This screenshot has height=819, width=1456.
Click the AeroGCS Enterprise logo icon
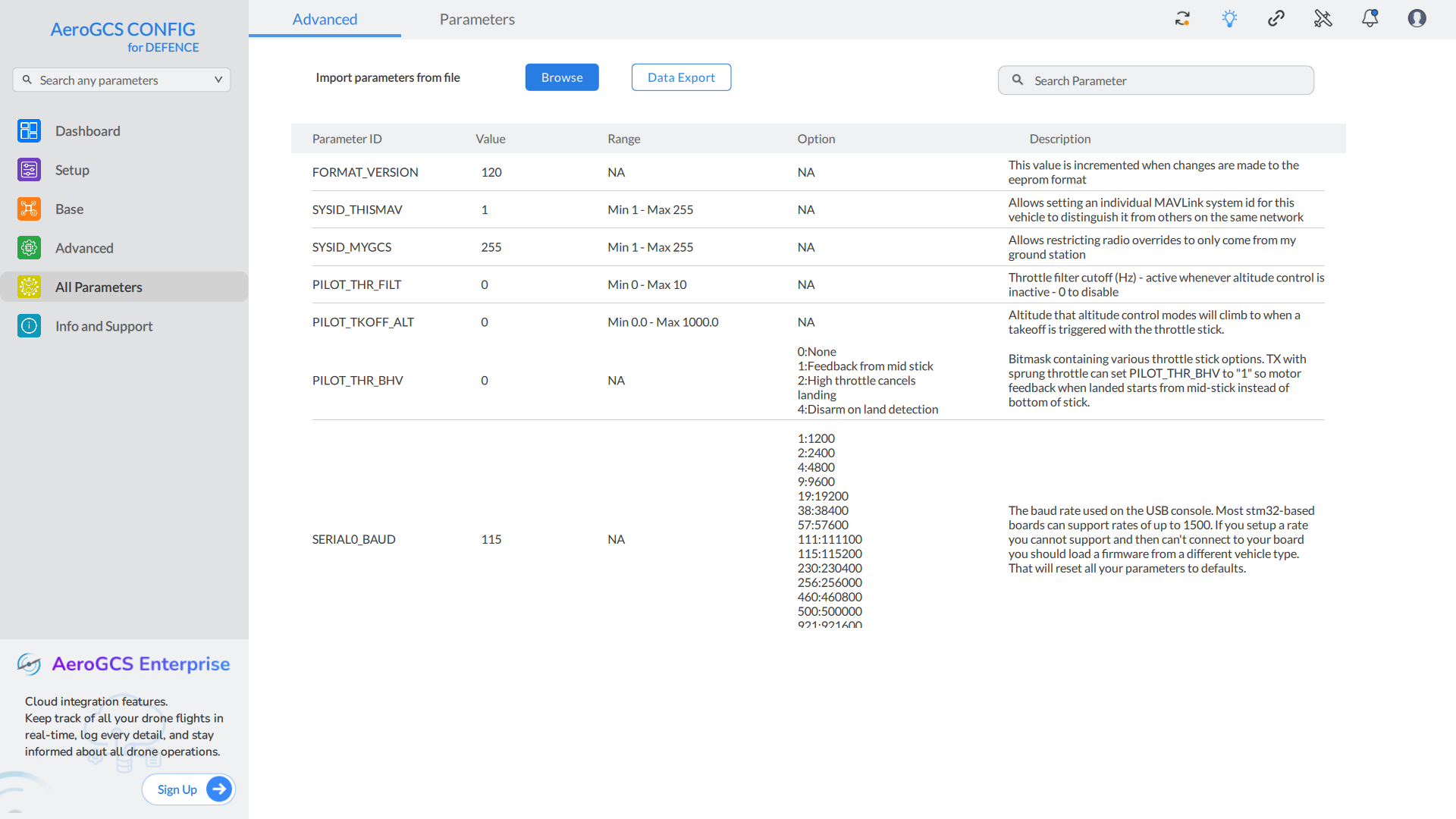[x=29, y=664]
